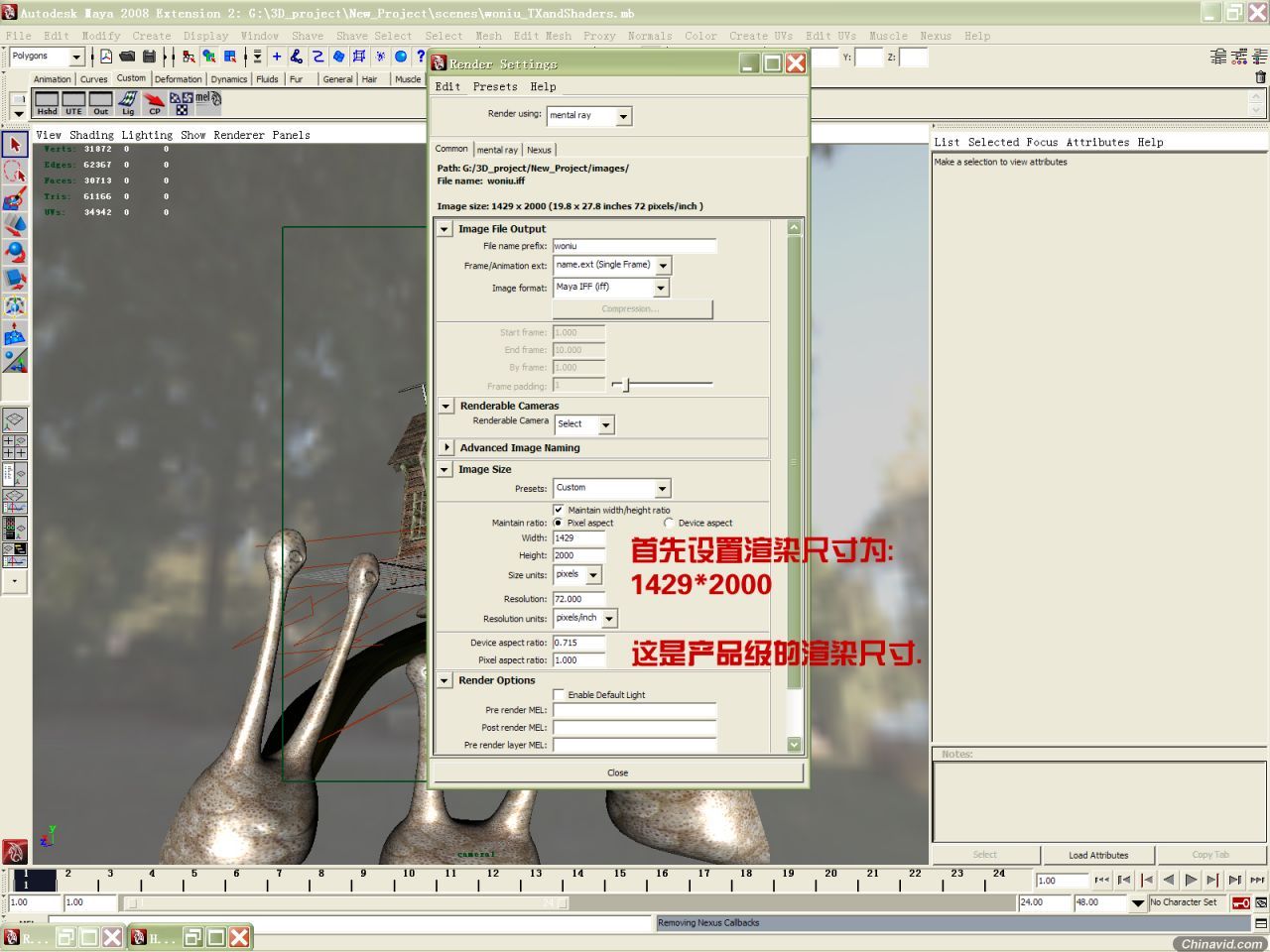1270x952 pixels.
Task: Click the play backwards button
Action: 1169,880
